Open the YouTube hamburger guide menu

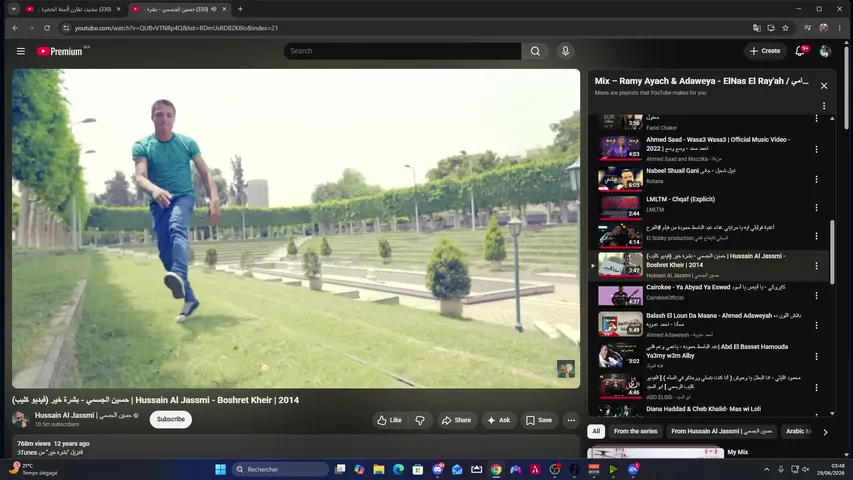[21, 51]
